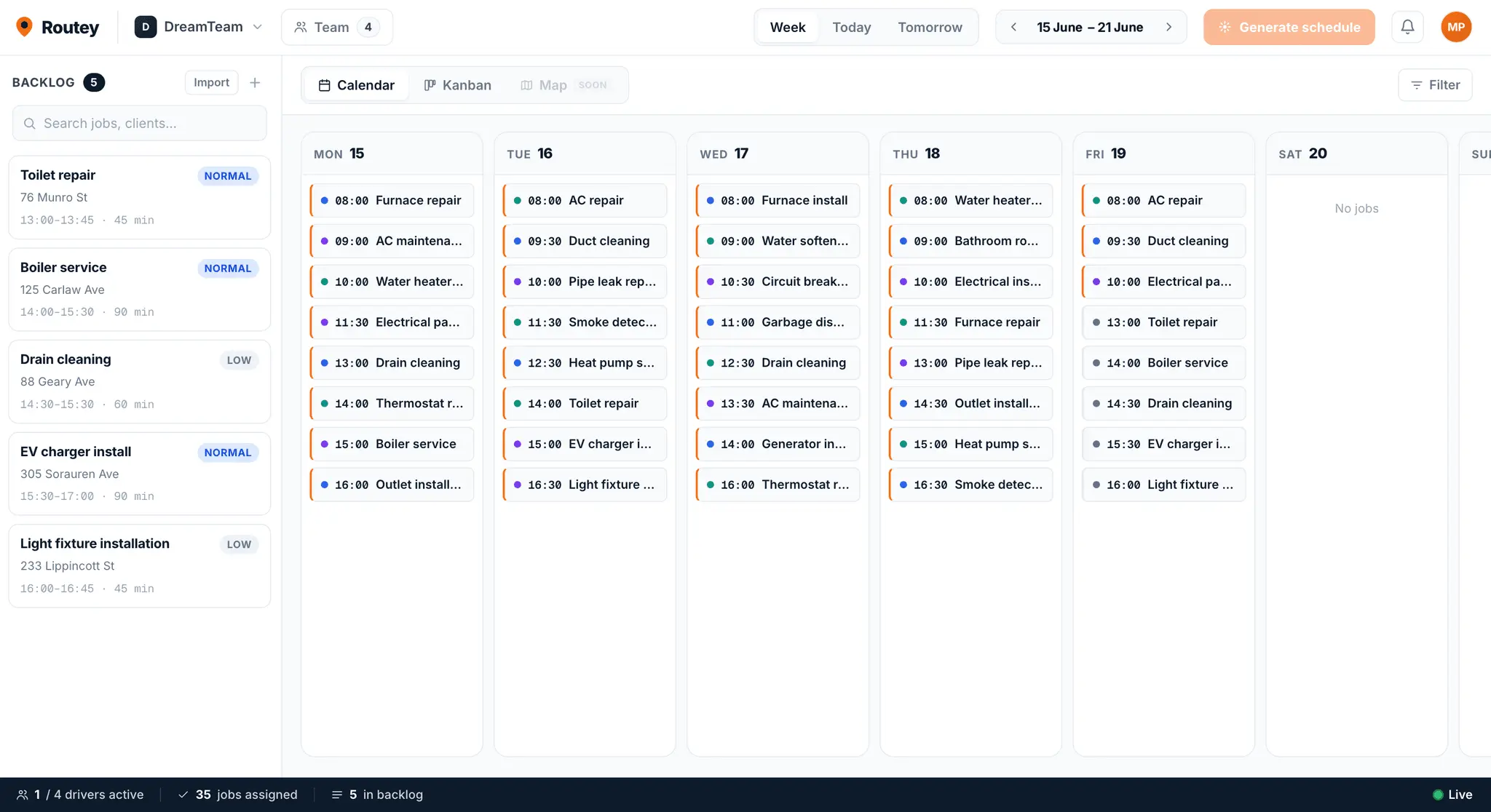Select the Map tab
This screenshot has width=1491, height=812.
[565, 85]
